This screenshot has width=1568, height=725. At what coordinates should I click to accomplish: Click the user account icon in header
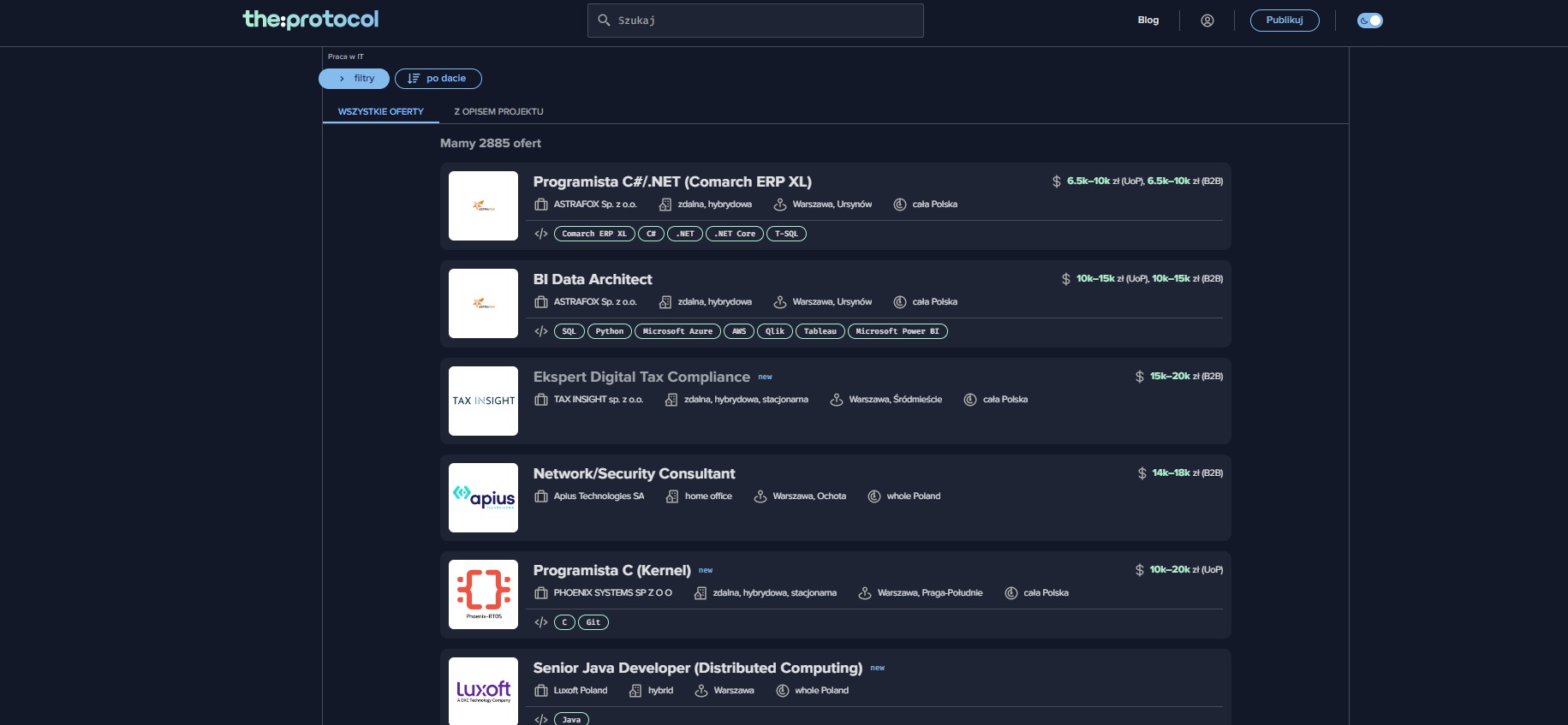point(1207,21)
